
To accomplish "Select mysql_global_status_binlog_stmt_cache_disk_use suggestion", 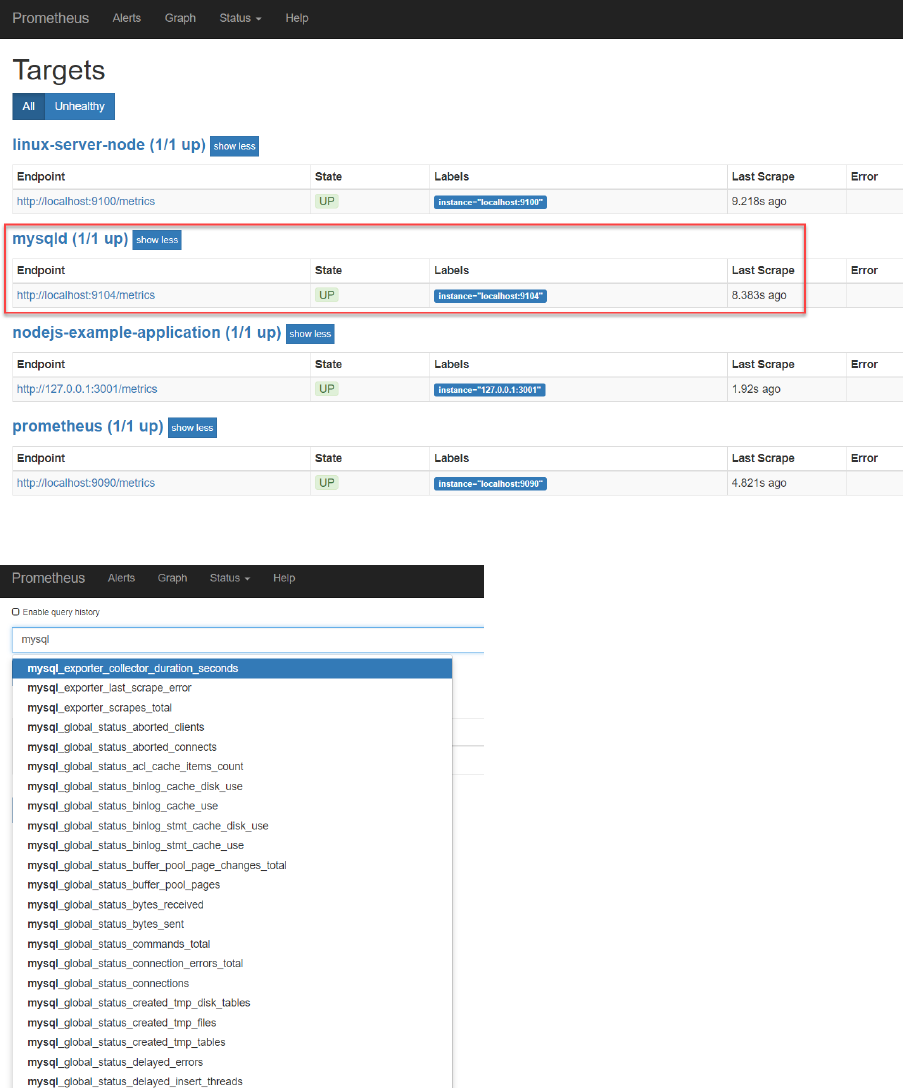I will pyautogui.click(x=233, y=826).
